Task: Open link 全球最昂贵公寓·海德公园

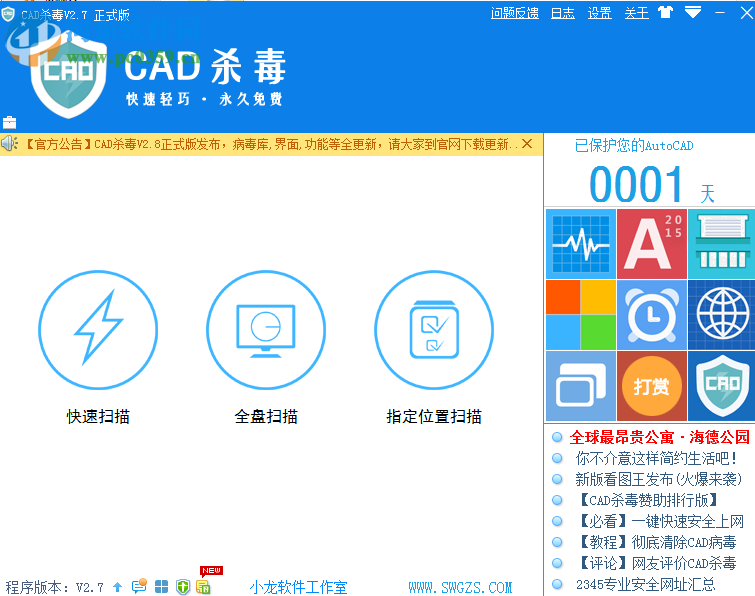Action: click(x=659, y=437)
